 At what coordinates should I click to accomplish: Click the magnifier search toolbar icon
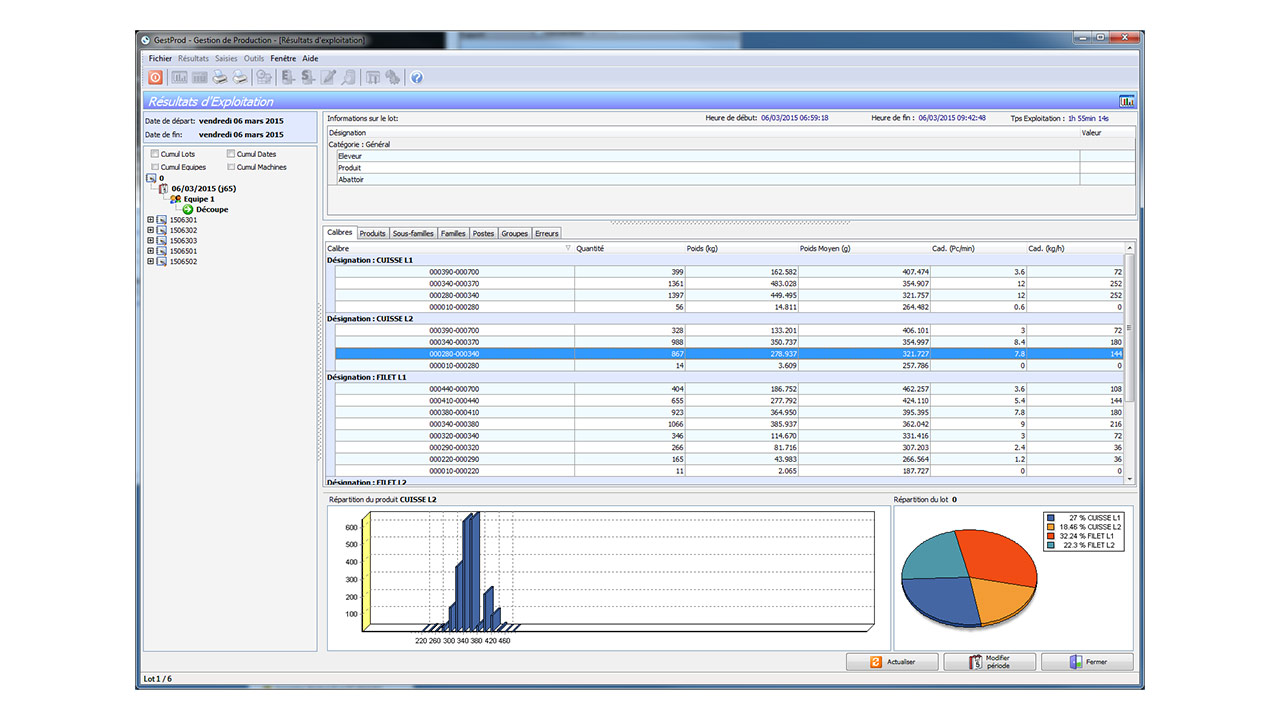coord(348,77)
